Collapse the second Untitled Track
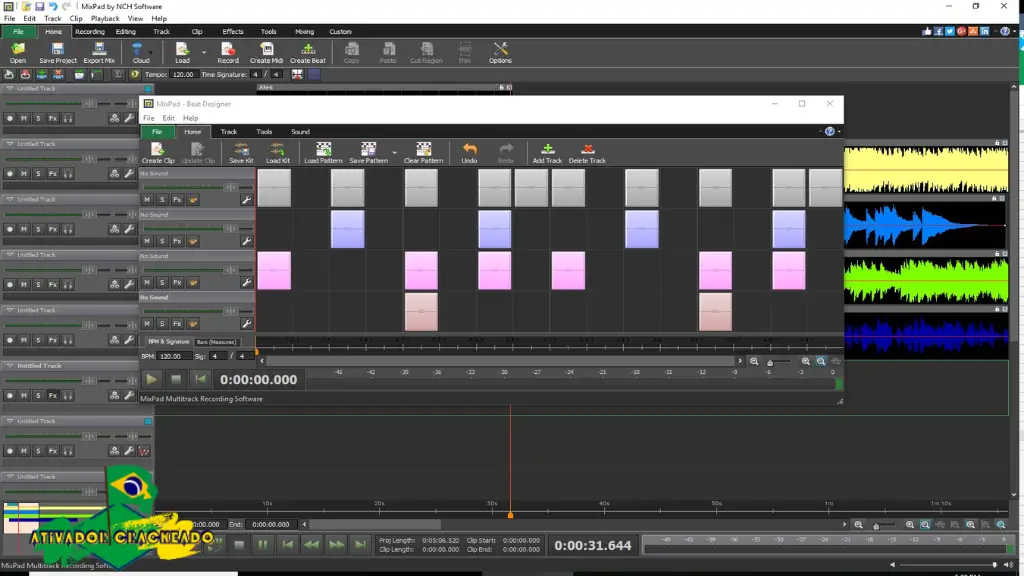The width and height of the screenshot is (1024, 576). pos(10,144)
